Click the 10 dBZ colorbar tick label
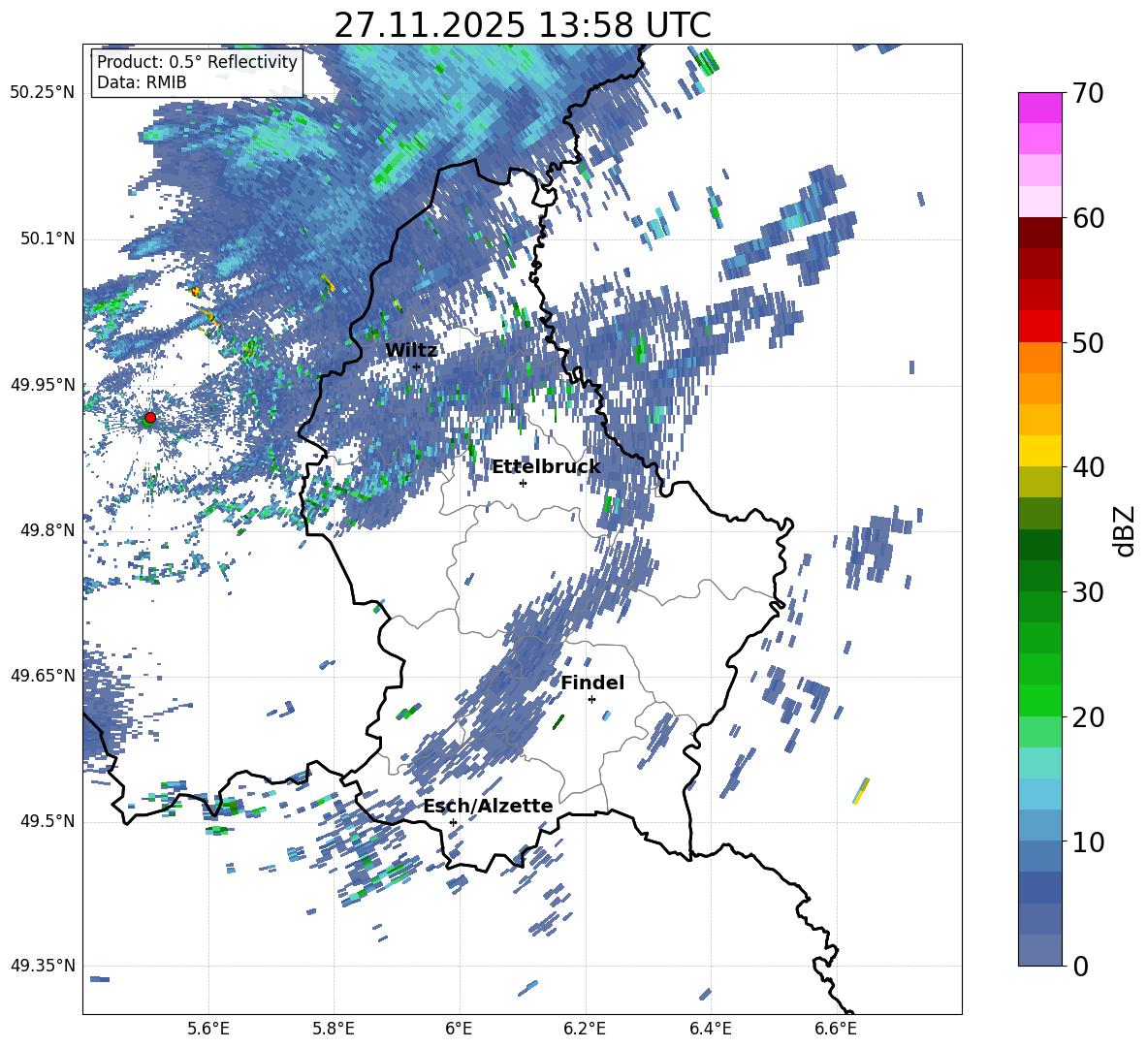1148x1048 pixels. pyautogui.click(x=1089, y=842)
